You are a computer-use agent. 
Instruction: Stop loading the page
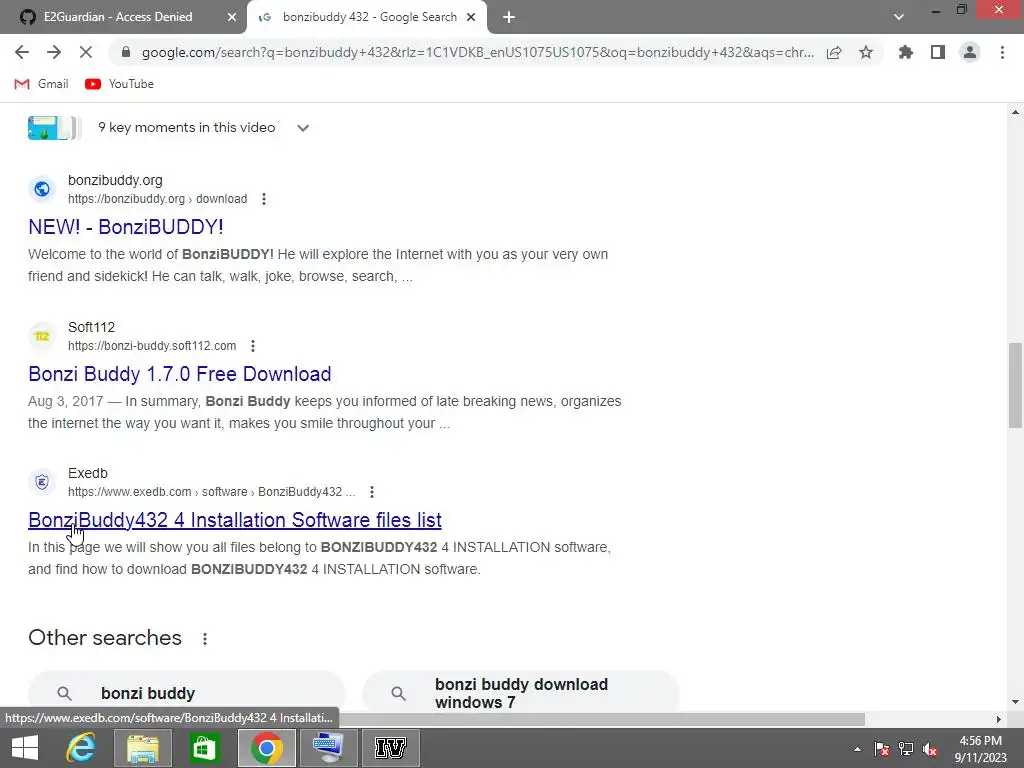86,52
